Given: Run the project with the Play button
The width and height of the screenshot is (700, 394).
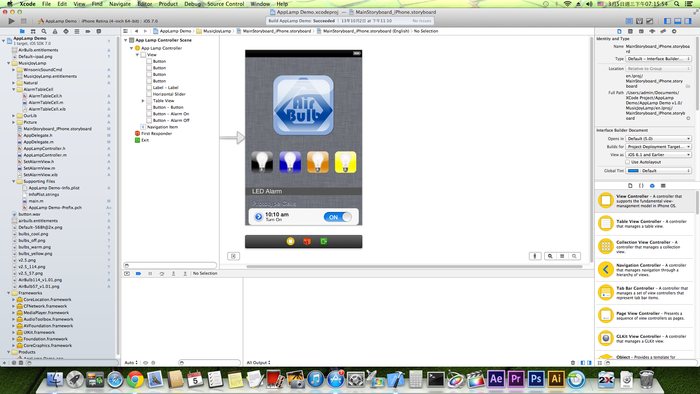Looking at the screenshot, I should pyautogui.click(x=11, y=21).
